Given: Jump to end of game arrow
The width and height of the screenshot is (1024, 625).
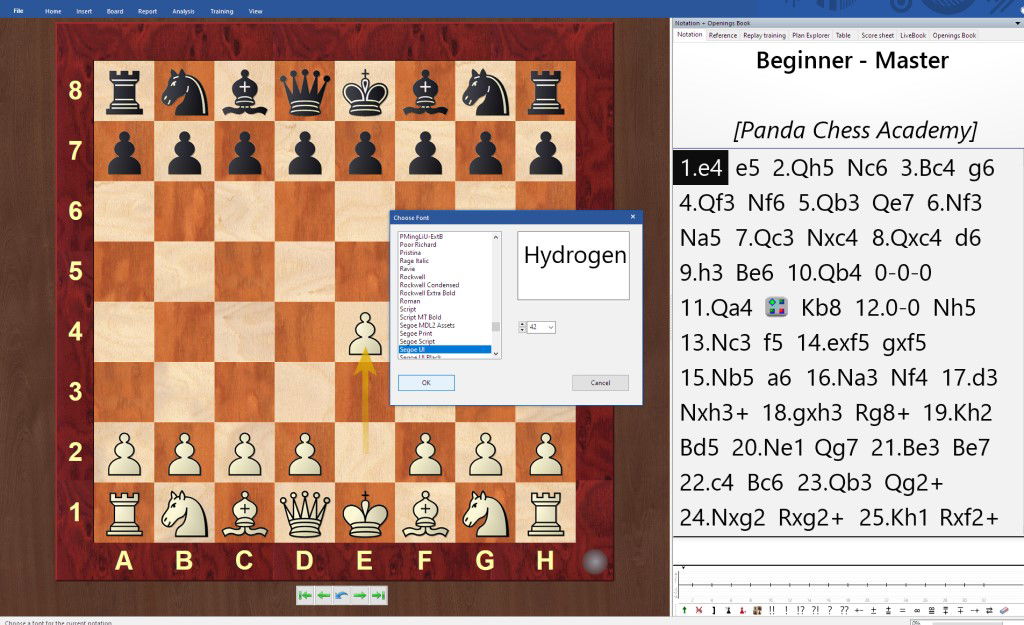Looking at the screenshot, I should point(378,595).
